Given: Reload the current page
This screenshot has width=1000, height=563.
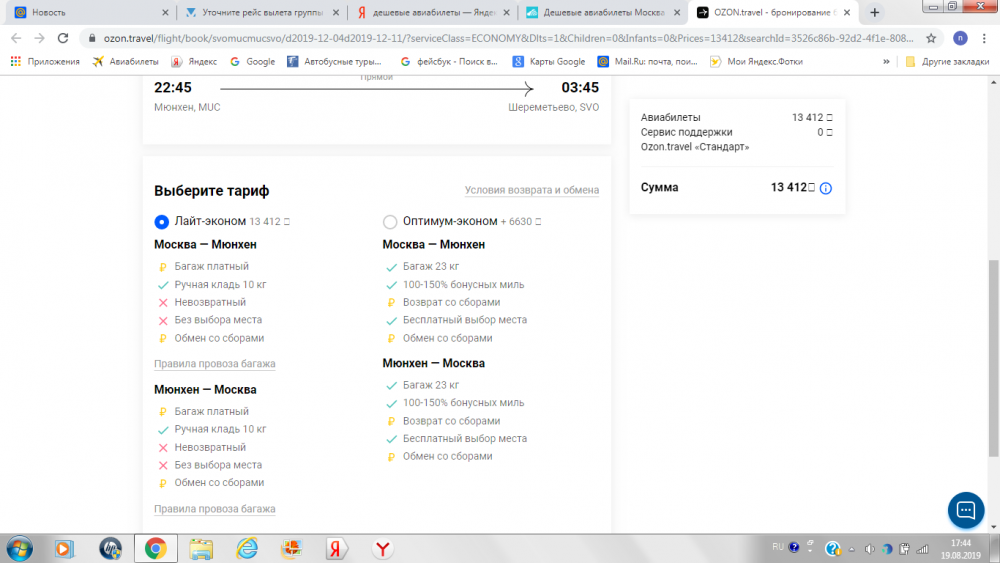Looking at the screenshot, I should pos(62,38).
